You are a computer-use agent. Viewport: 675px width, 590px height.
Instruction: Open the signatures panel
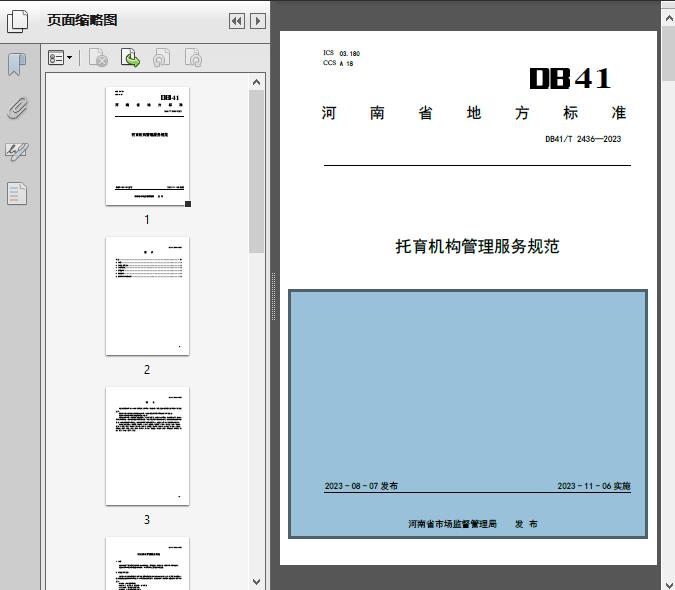coord(17,151)
